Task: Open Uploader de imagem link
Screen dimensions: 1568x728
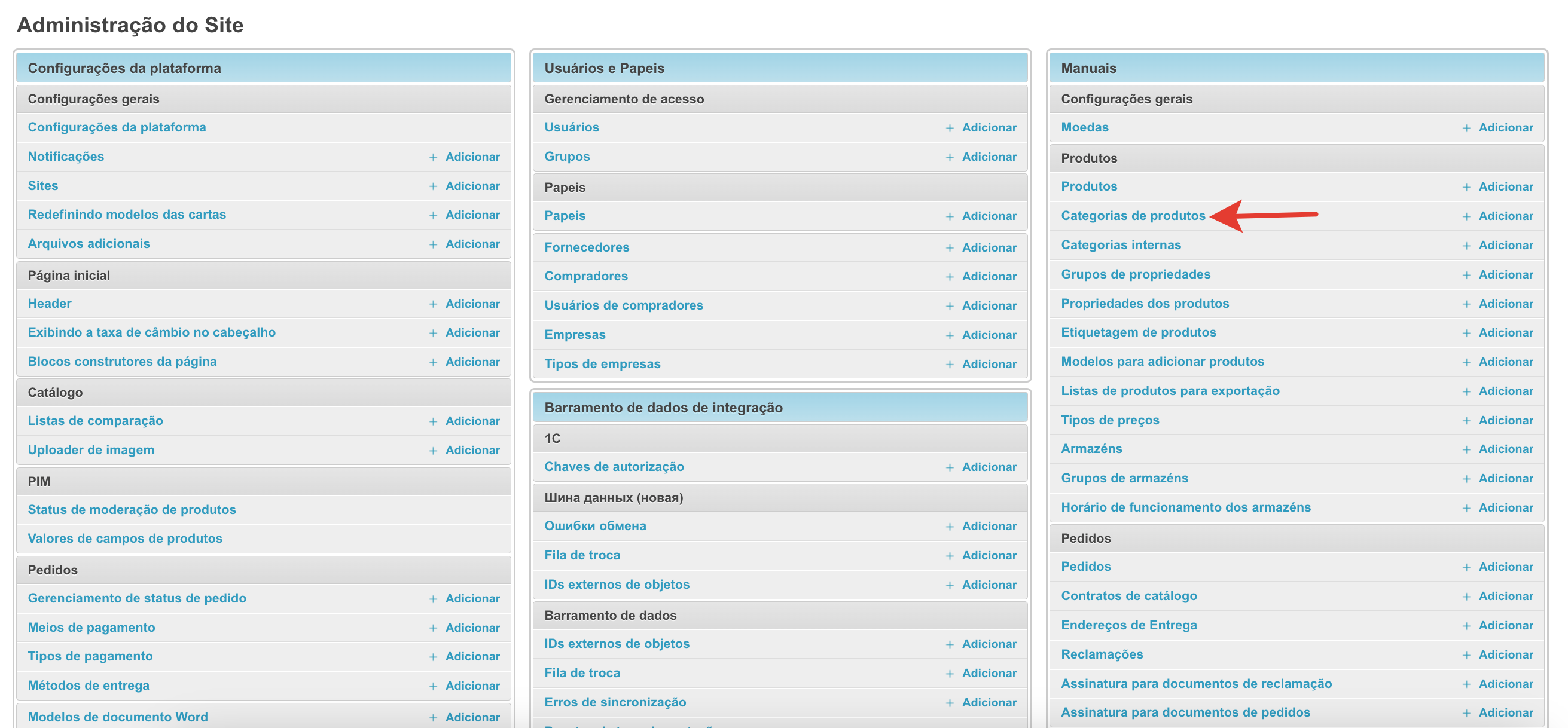Action: (x=91, y=450)
